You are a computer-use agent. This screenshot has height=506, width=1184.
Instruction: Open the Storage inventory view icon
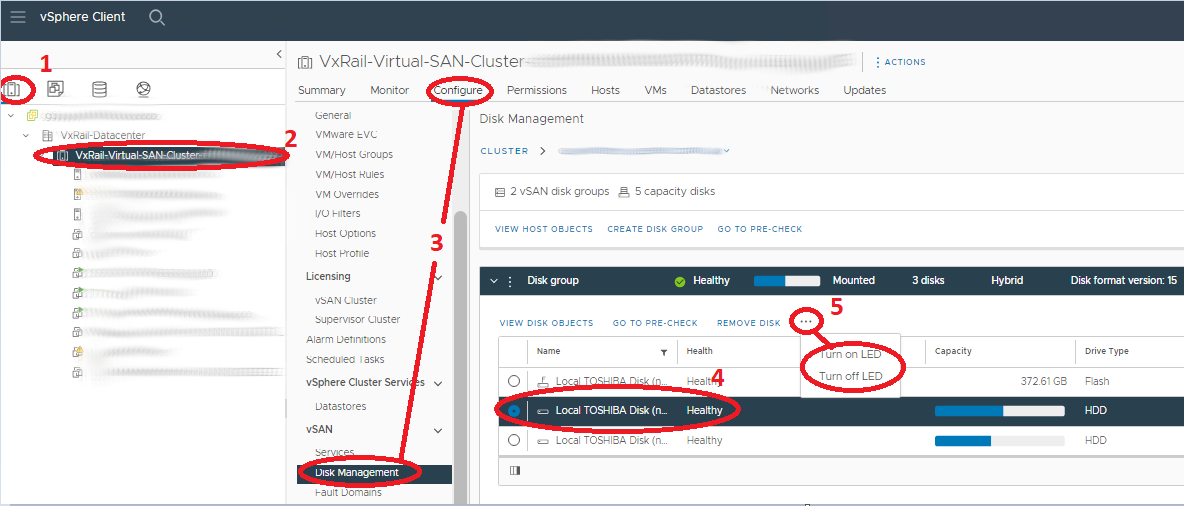(99, 89)
